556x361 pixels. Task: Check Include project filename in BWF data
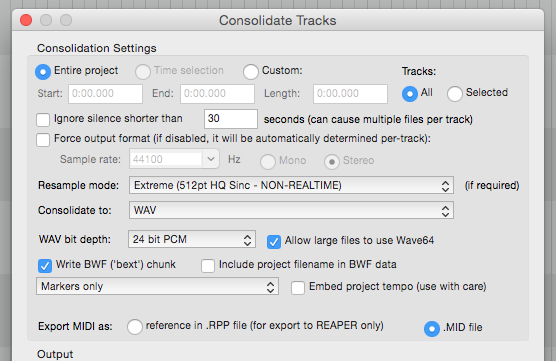208,266
